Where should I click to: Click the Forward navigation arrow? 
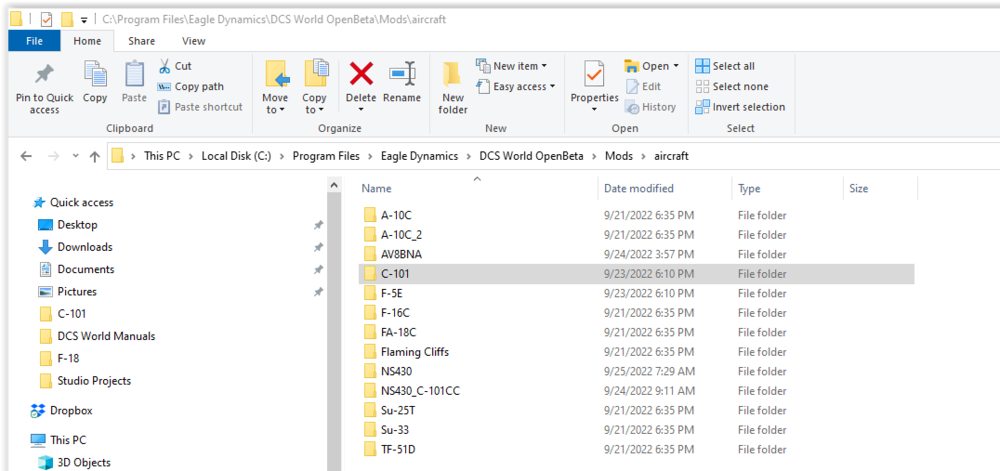point(53,156)
